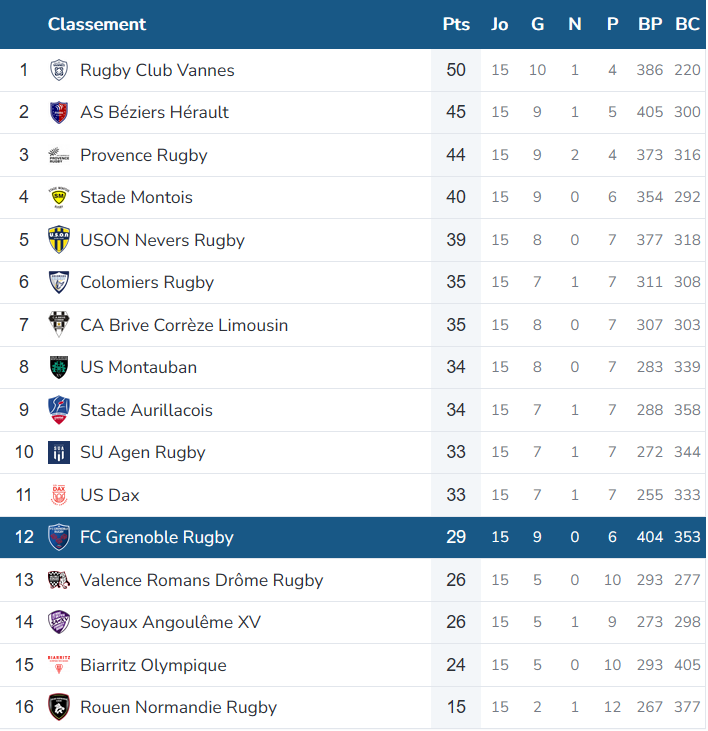This screenshot has width=708, height=731.
Task: Select the US Dax team name
Action: 110,495
